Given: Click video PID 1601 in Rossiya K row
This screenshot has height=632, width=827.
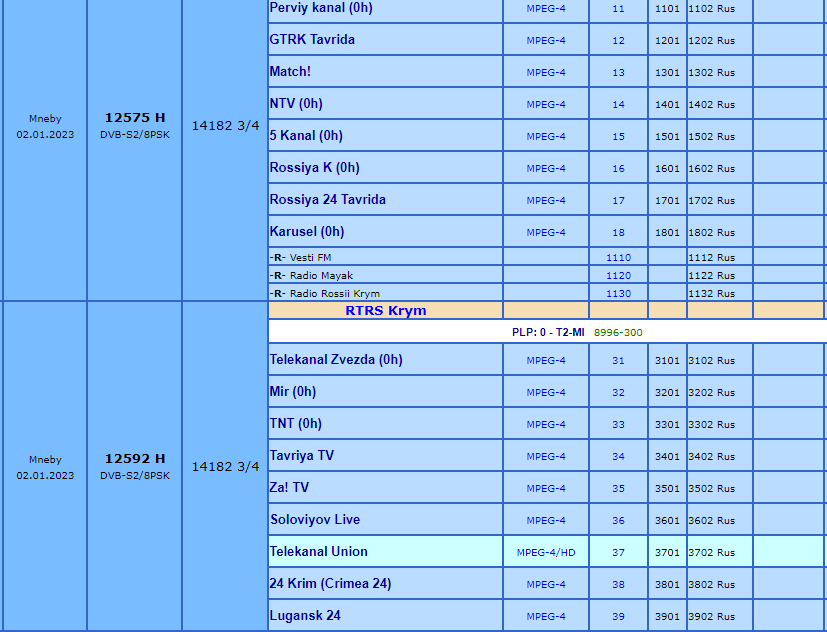Looking at the screenshot, I should tap(667, 168).
